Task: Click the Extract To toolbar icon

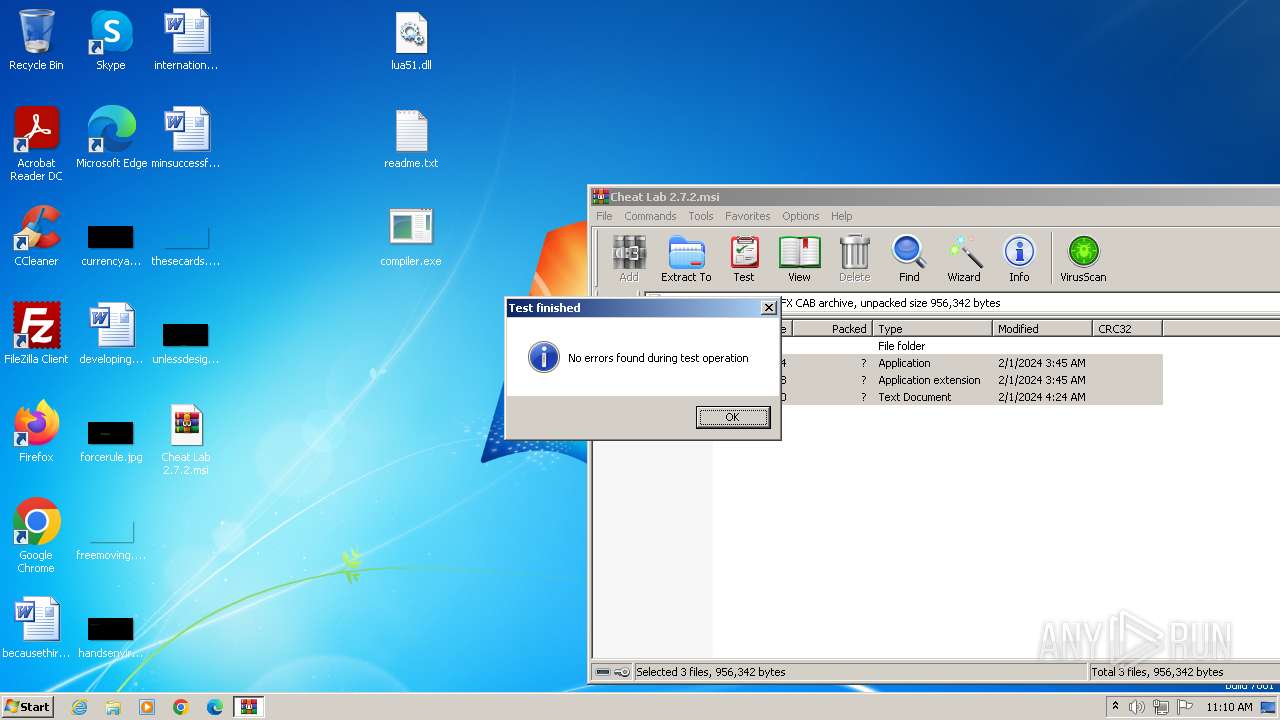Action: tap(686, 260)
